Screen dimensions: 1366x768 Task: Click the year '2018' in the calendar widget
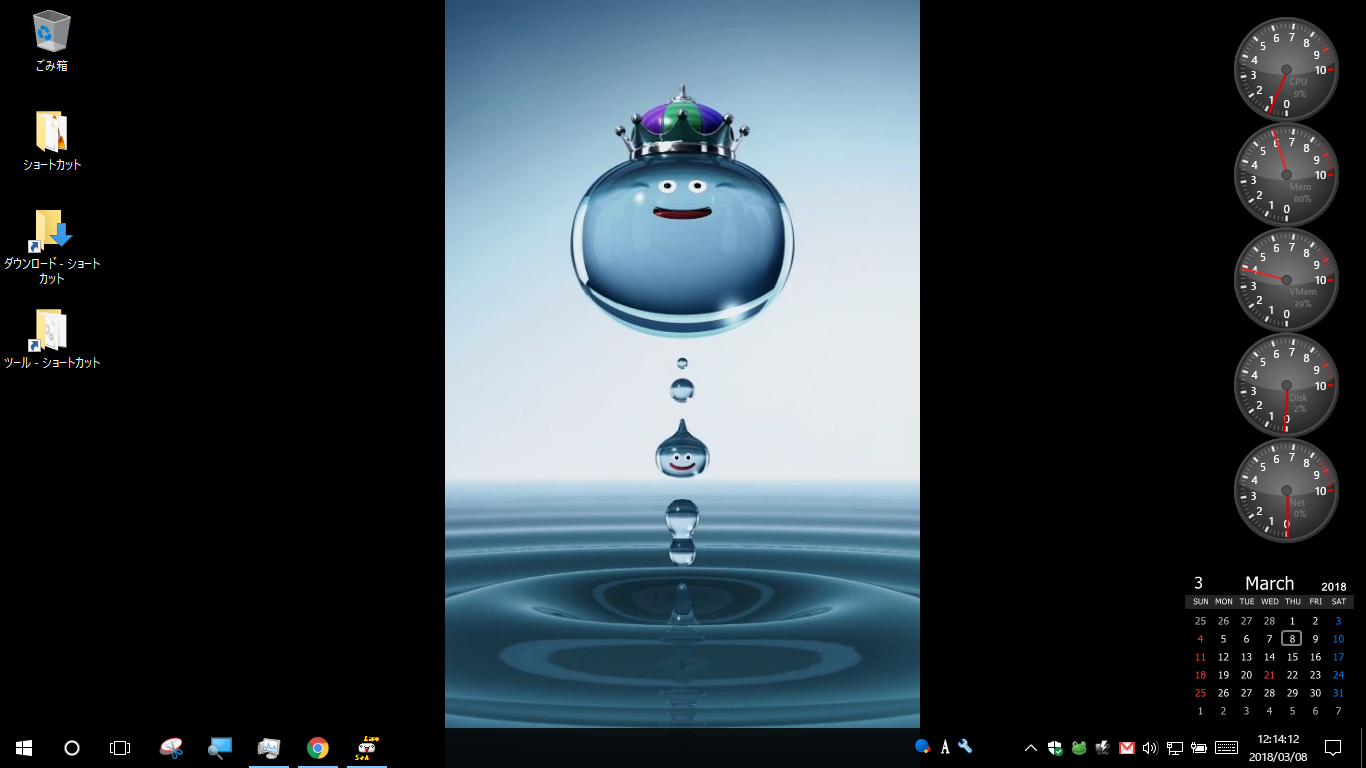coord(1334,587)
